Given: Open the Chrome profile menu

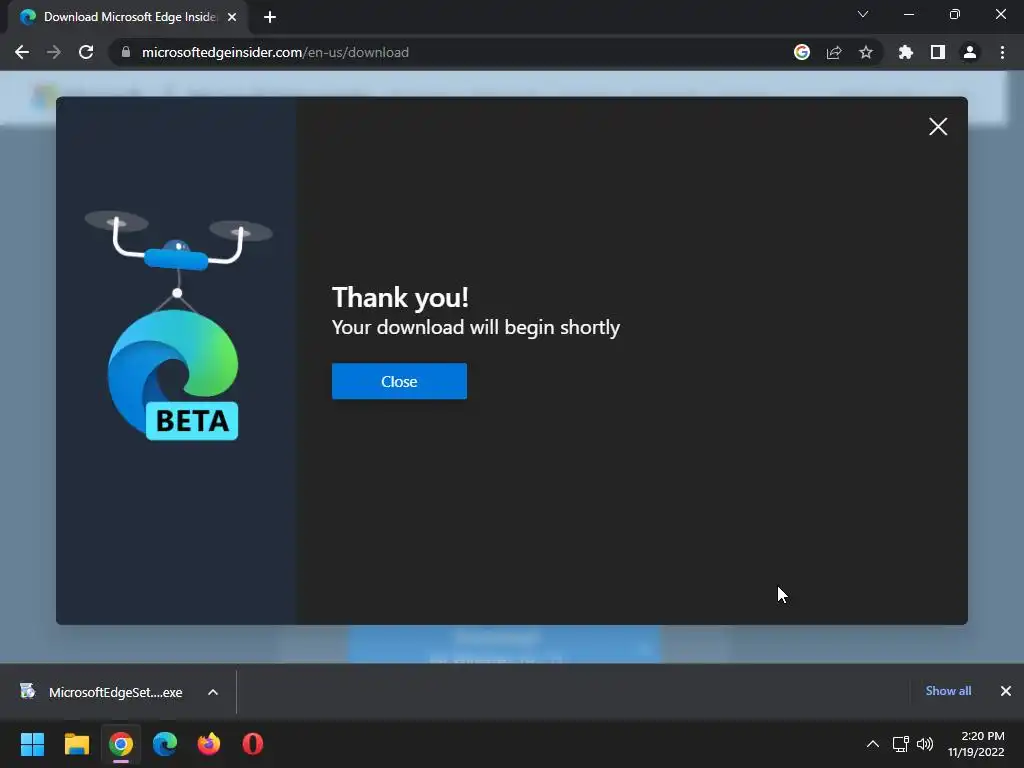Looking at the screenshot, I should click(x=970, y=52).
